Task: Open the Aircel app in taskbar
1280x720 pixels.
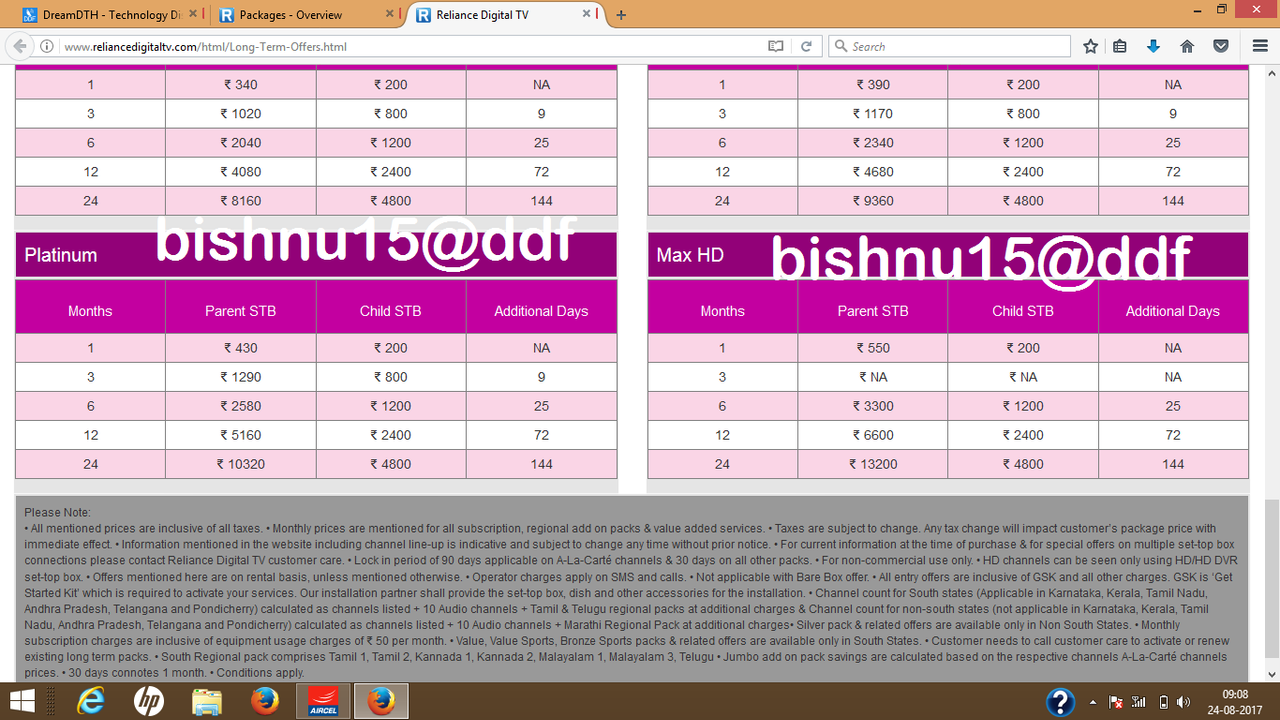Action: click(323, 701)
